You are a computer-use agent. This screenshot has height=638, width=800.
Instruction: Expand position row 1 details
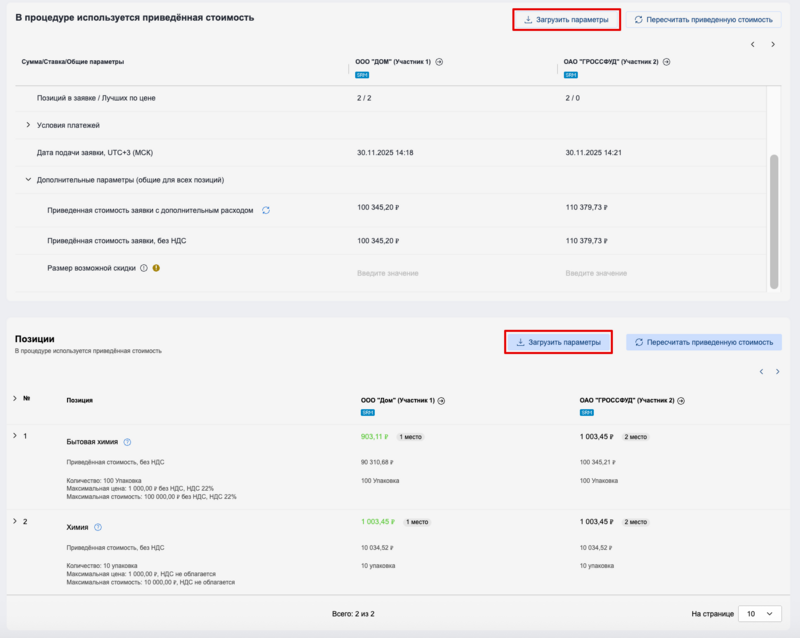click(x=14, y=436)
